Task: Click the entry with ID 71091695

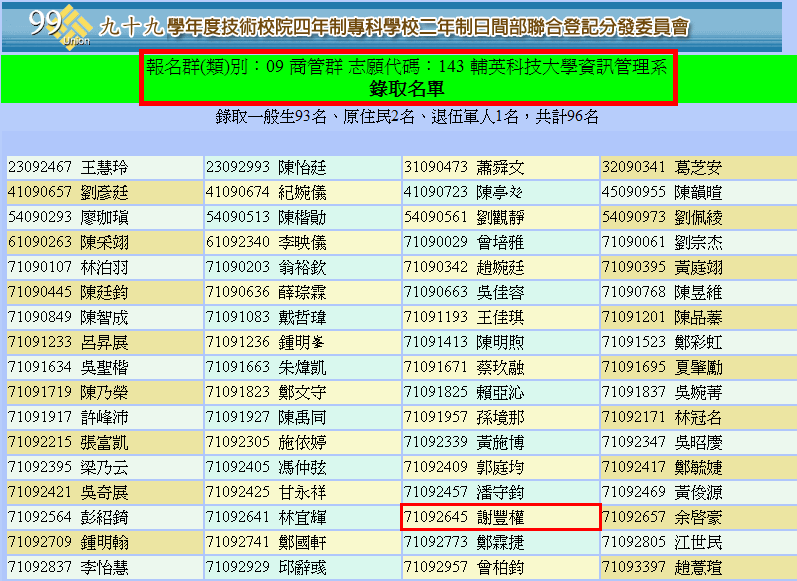Action: point(699,368)
